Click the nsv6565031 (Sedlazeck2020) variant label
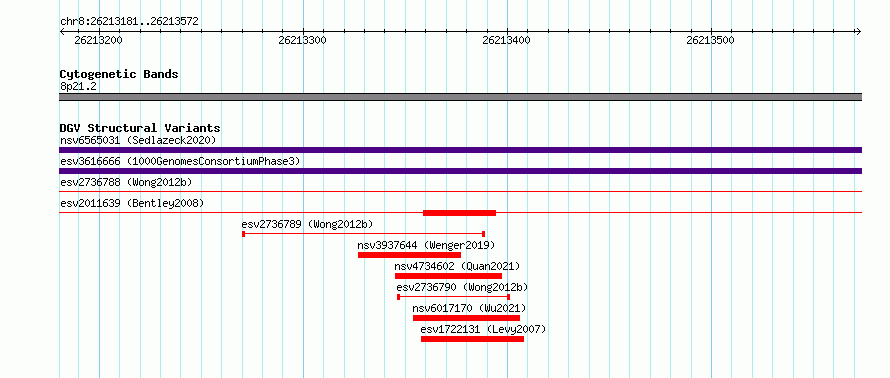 pos(138,140)
